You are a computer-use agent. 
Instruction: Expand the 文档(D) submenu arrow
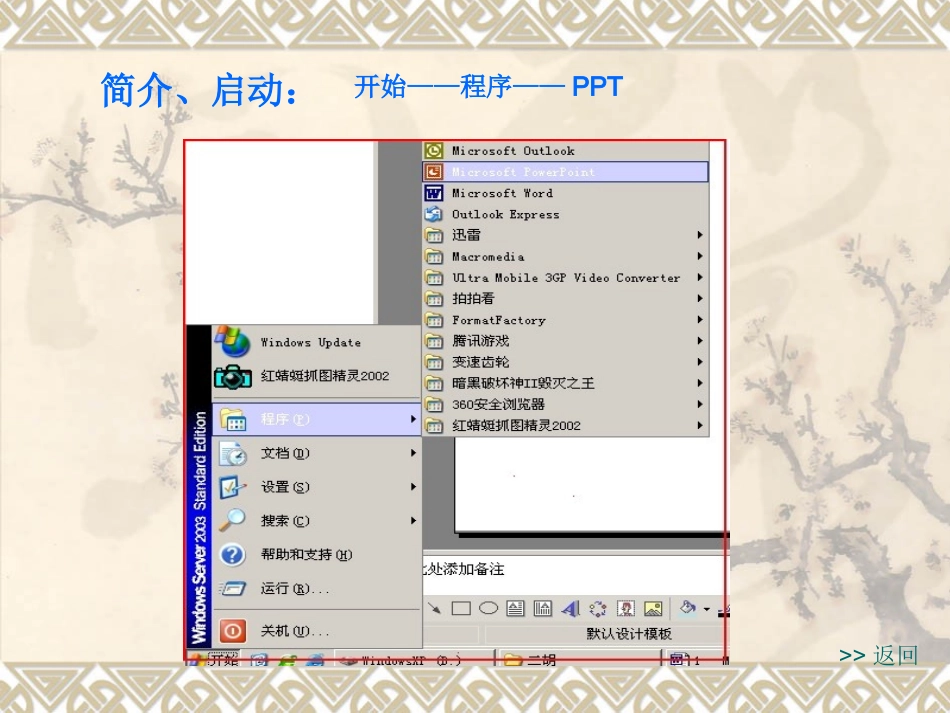pos(413,453)
